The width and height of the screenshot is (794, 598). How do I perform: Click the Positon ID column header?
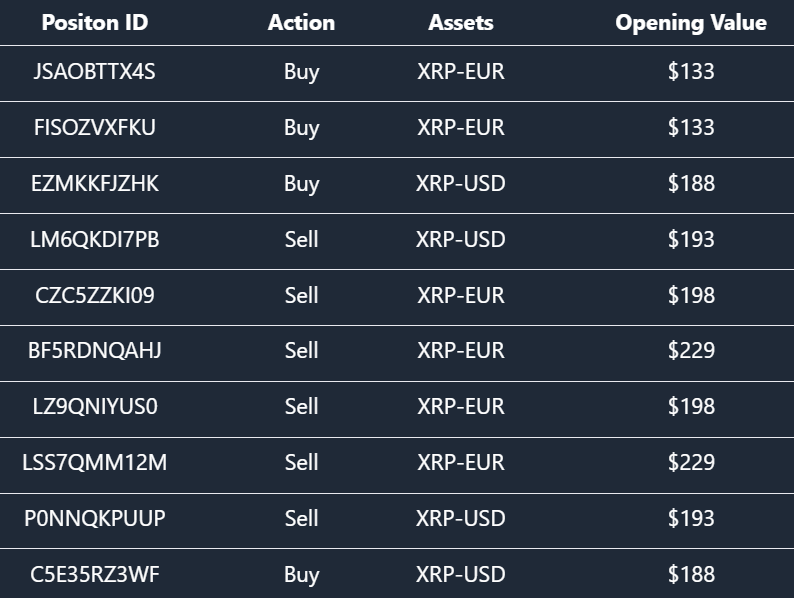[x=95, y=22]
